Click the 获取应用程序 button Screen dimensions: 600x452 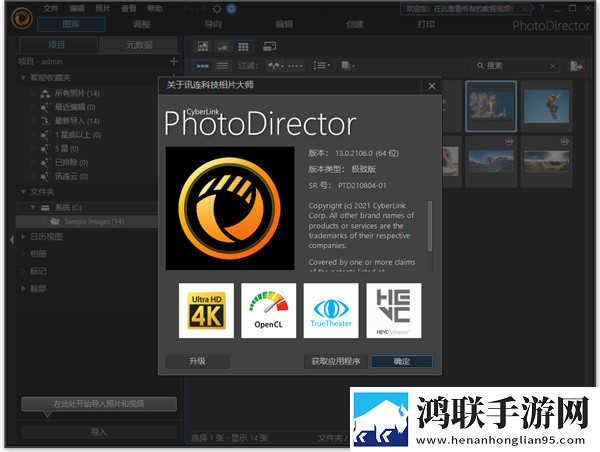click(x=336, y=361)
